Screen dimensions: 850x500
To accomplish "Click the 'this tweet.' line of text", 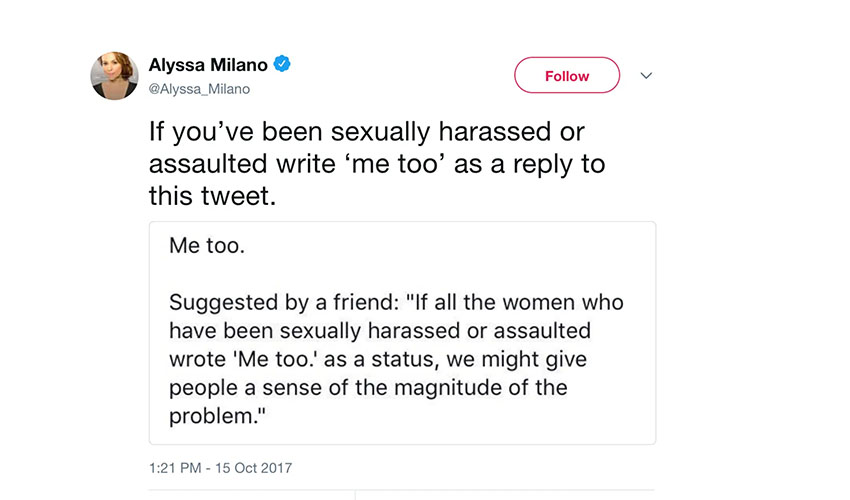I will (x=211, y=196).
